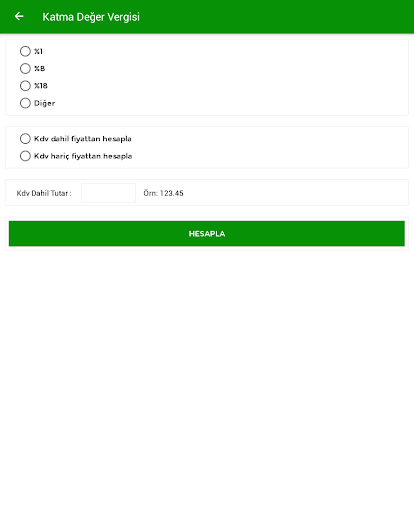Enable Kdv dahil fiyattan hesapla radio circle
414x512 pixels.
(x=25, y=139)
